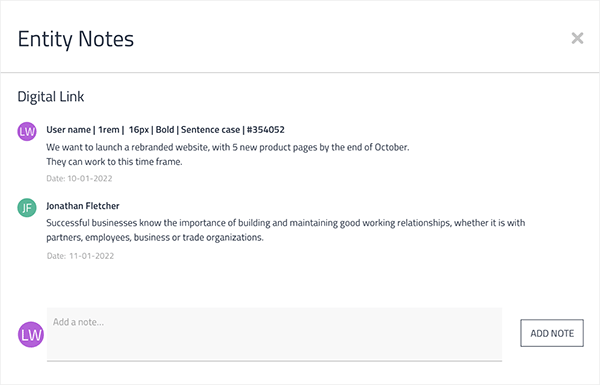Click the #354052 color code text
Image resolution: width=600 pixels, height=385 pixels.
(266, 130)
